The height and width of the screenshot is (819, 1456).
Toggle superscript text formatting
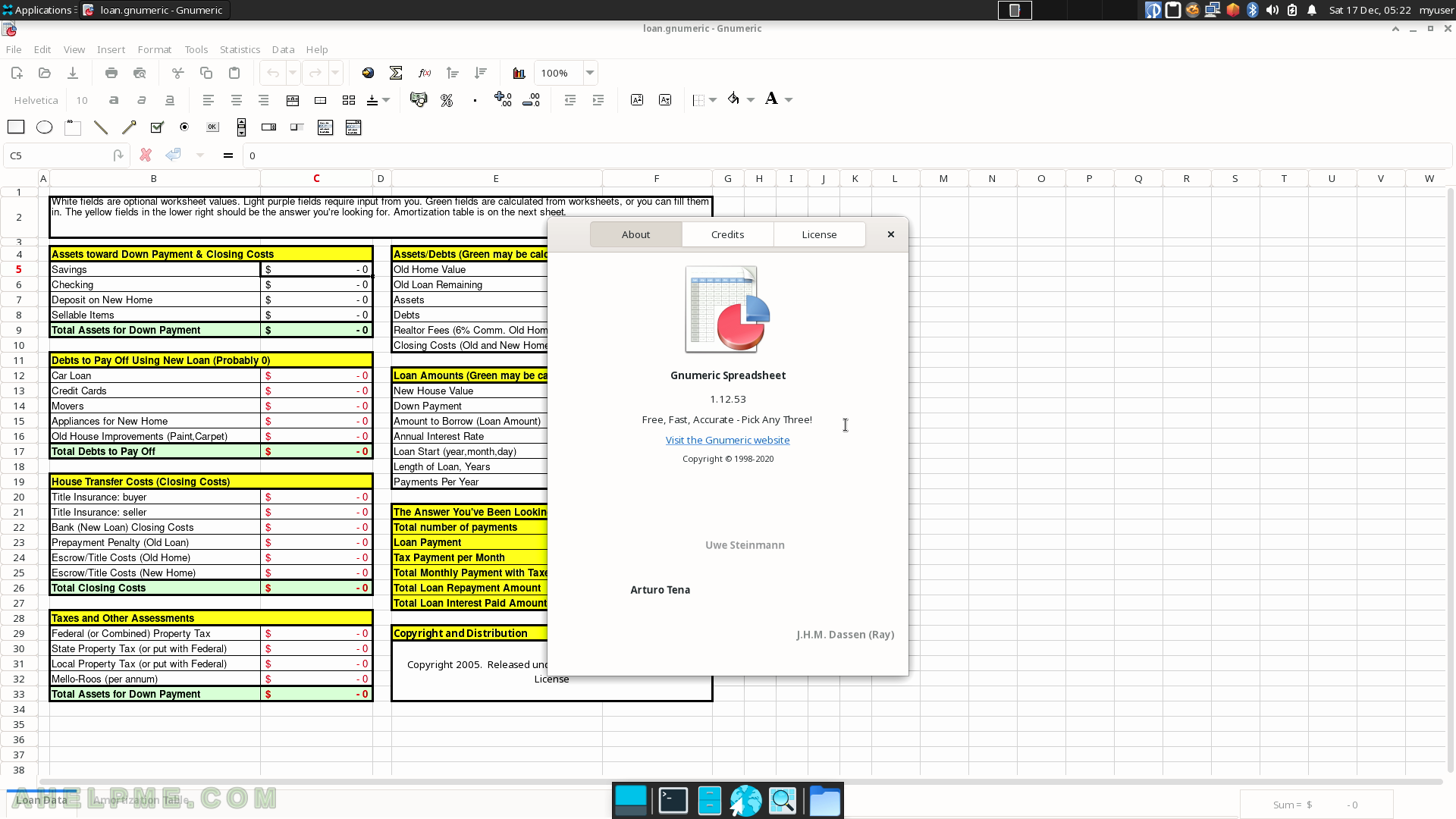(x=637, y=99)
